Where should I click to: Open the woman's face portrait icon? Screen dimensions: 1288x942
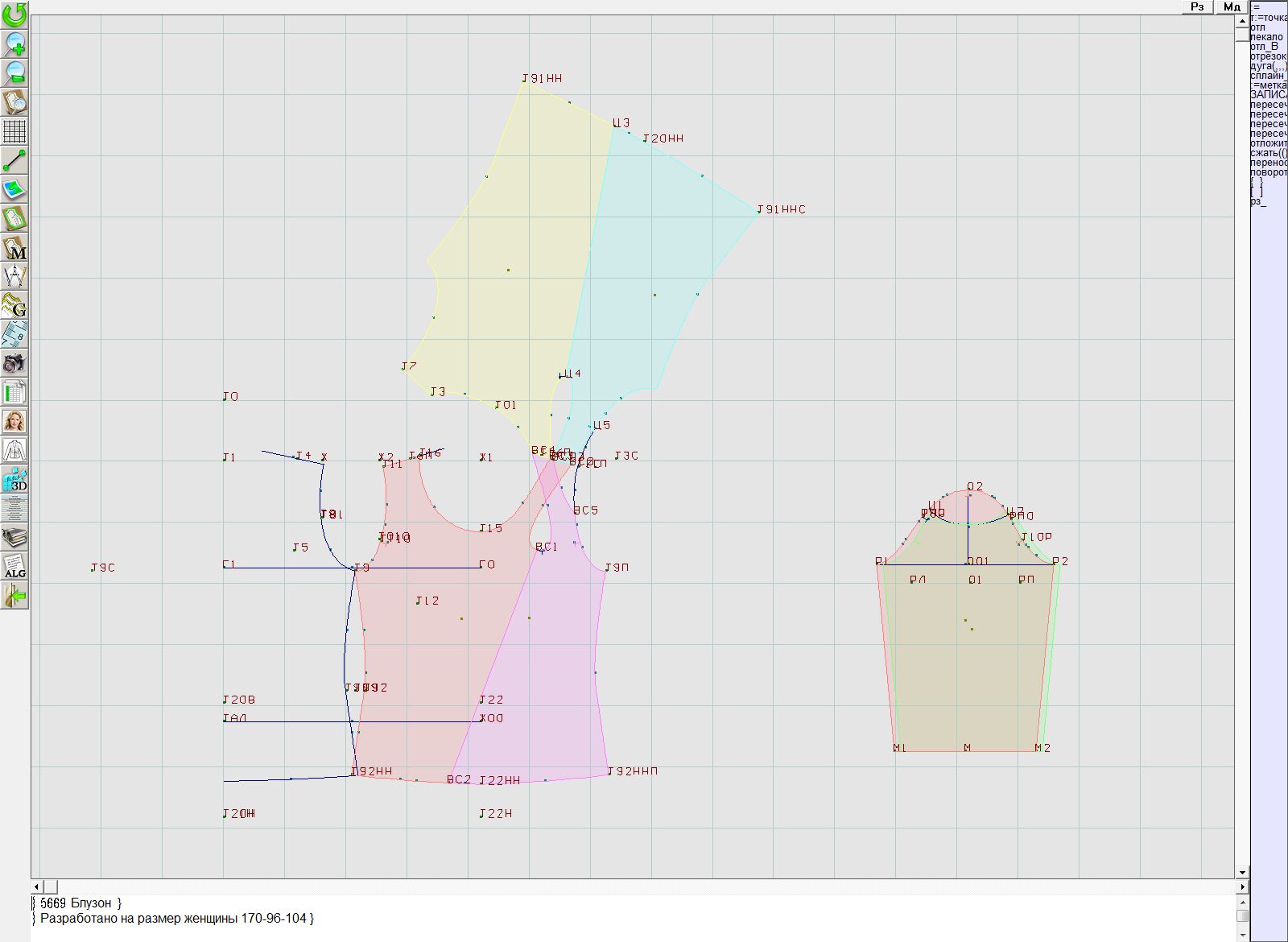14,421
